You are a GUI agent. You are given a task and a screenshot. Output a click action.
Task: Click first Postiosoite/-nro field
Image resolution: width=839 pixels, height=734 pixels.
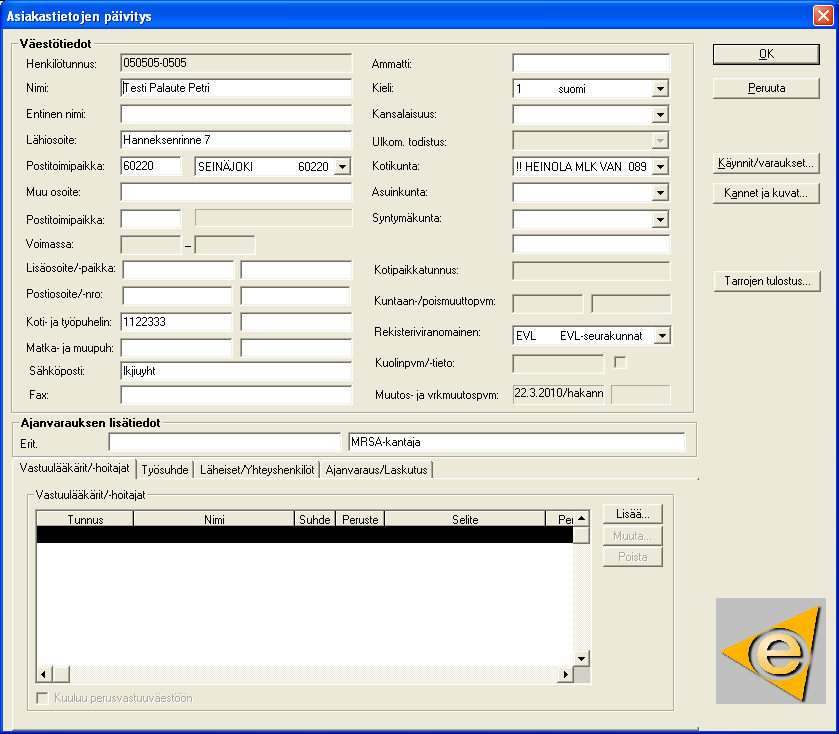coord(177,296)
